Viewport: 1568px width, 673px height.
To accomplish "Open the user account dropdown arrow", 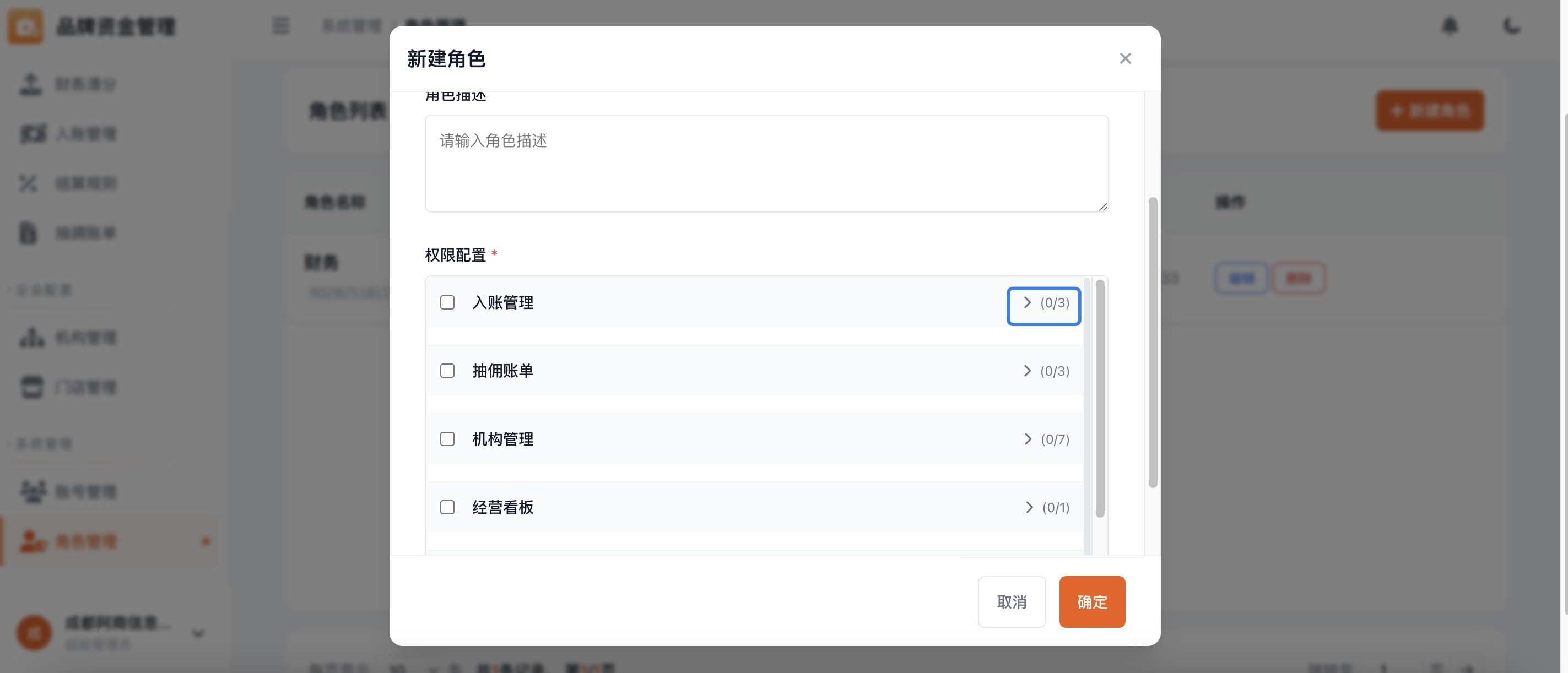I will click(198, 633).
